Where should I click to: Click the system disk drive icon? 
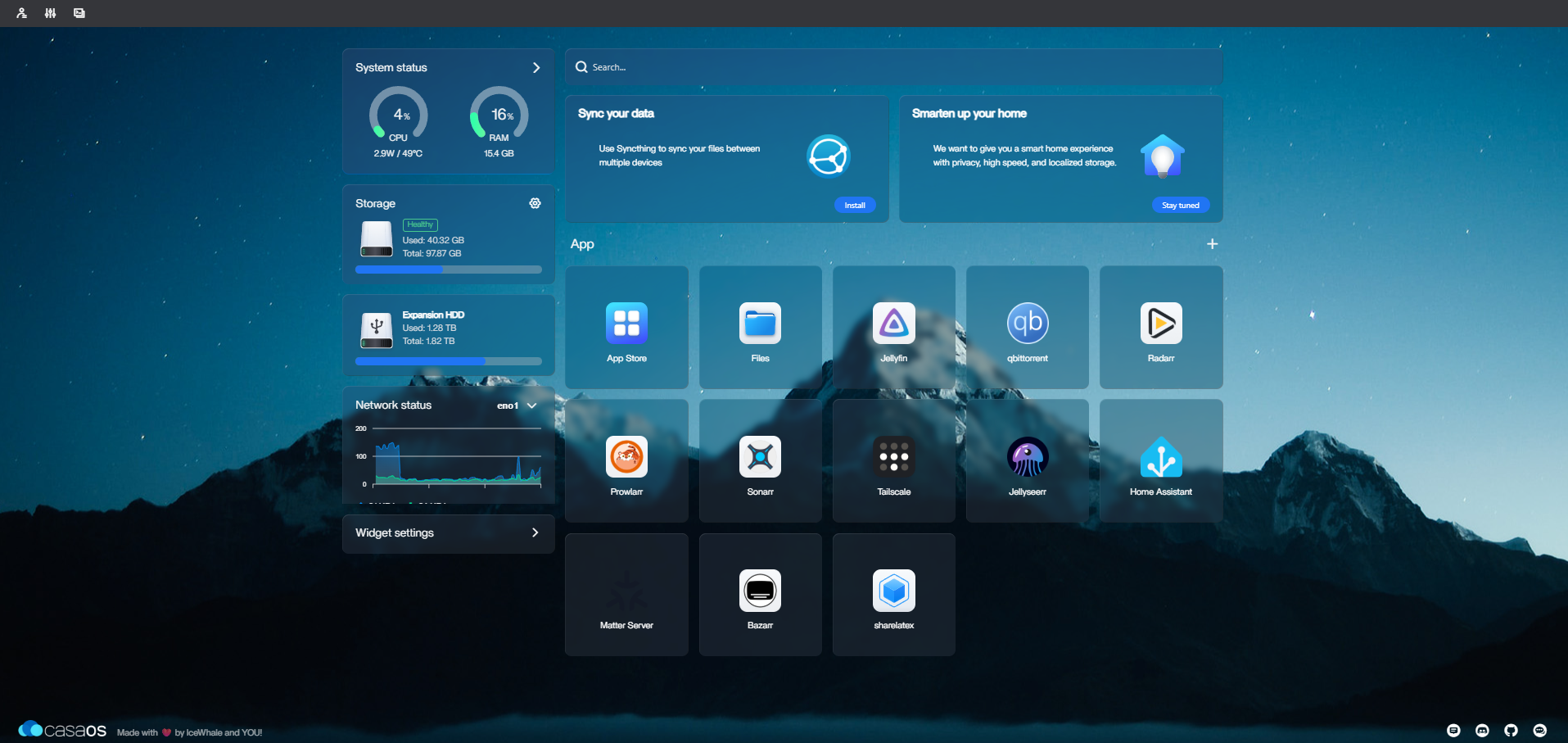pyautogui.click(x=377, y=239)
